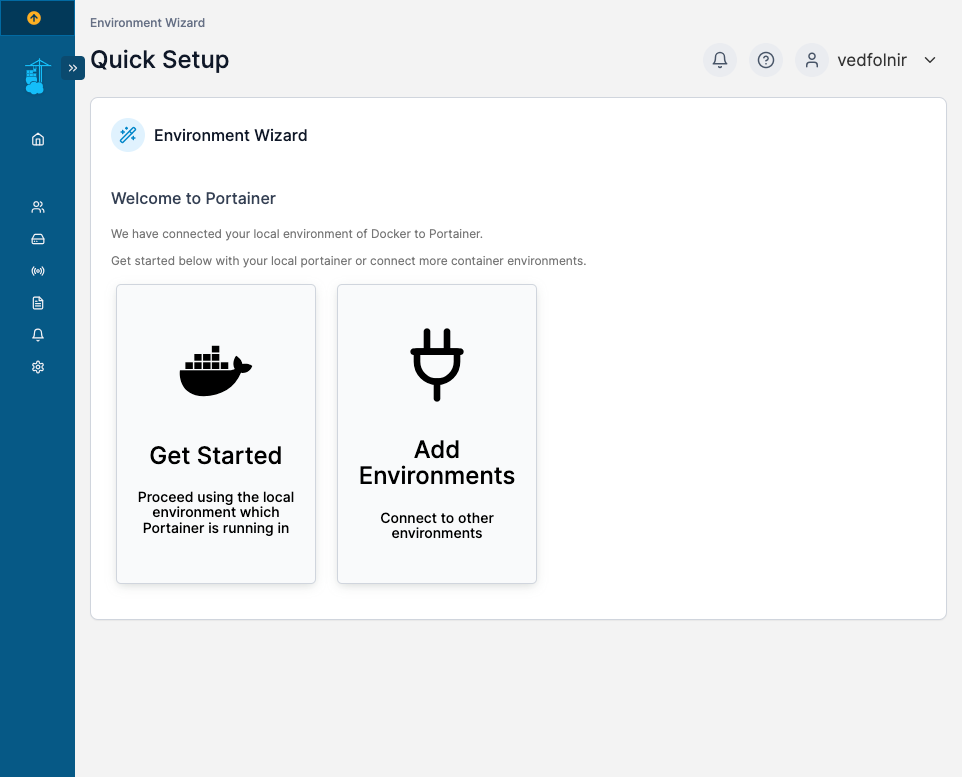
Task: Click the Portainer logo in sidebar
Action: 37,77
